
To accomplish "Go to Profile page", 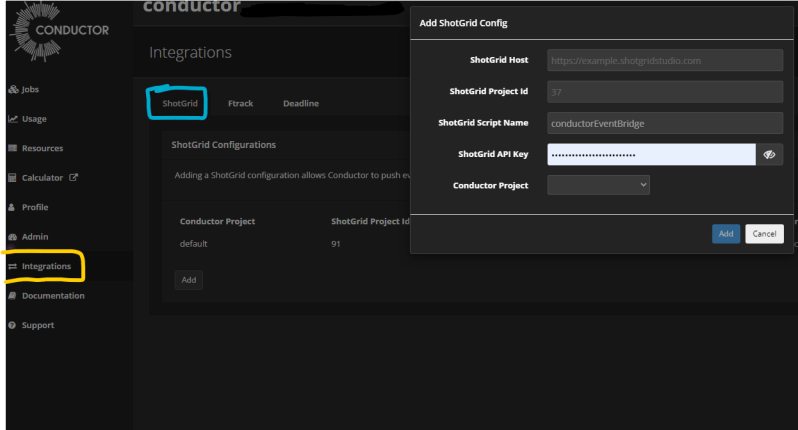I will (35, 208).
